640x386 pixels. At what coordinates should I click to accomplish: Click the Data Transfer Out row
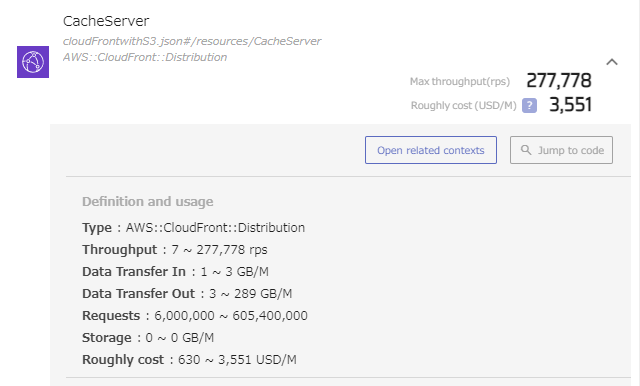pyautogui.click(x=187, y=294)
